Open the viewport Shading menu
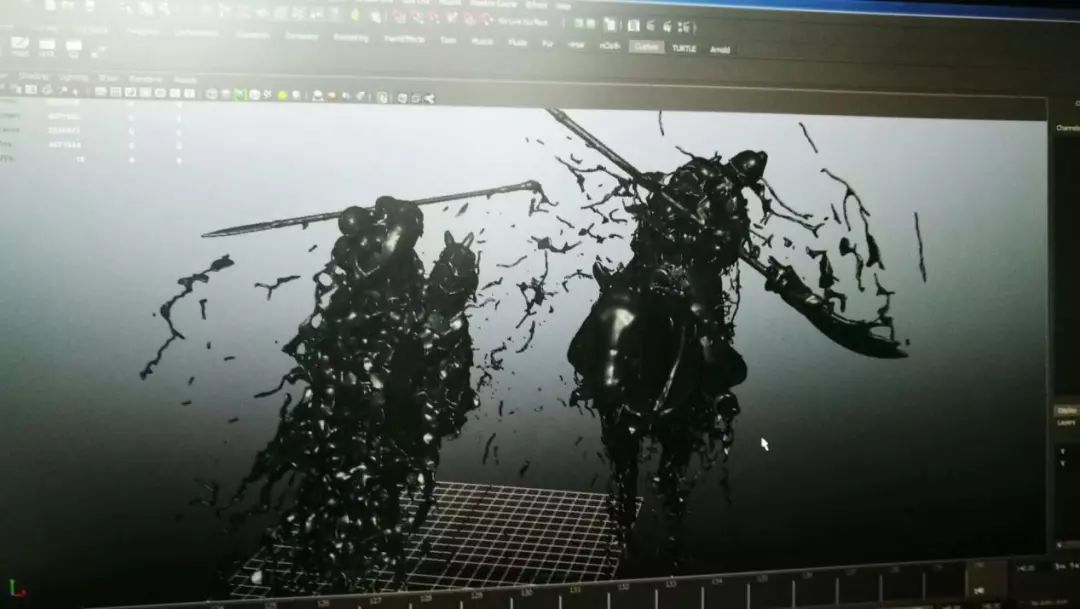Viewport: 1080px width, 609px height. point(33,76)
